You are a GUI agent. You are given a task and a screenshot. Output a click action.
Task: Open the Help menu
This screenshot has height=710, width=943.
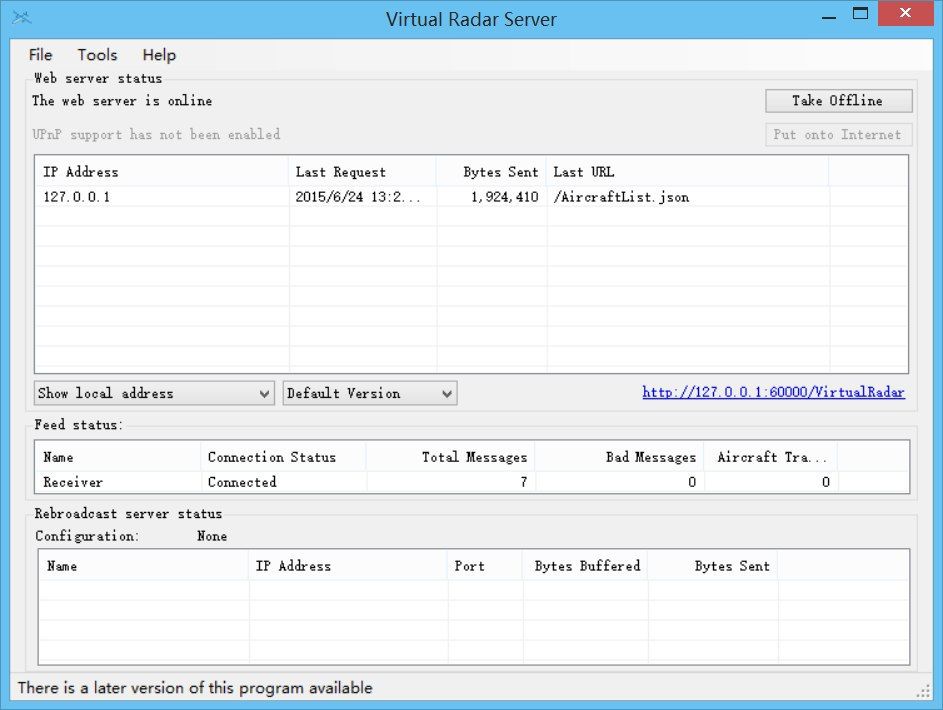pos(159,55)
